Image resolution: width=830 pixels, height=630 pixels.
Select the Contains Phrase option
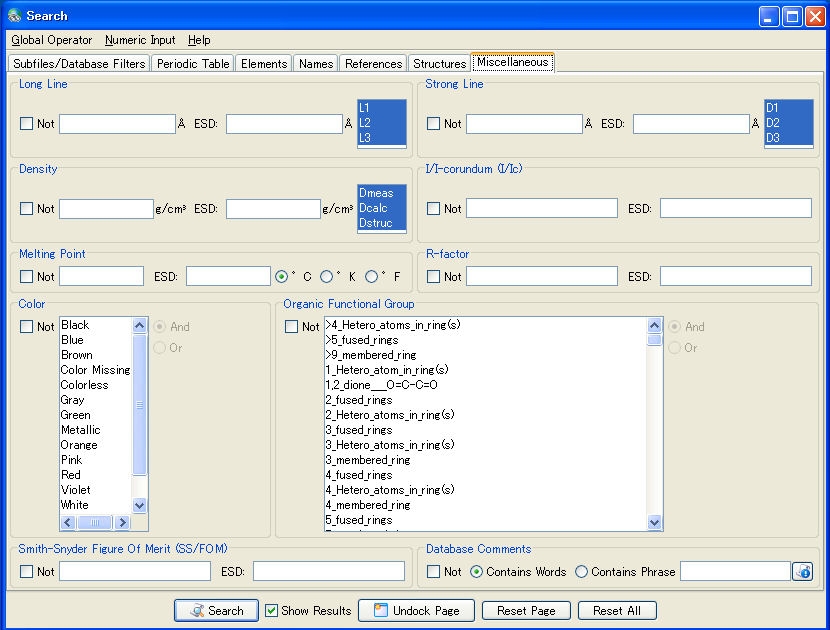click(x=581, y=572)
